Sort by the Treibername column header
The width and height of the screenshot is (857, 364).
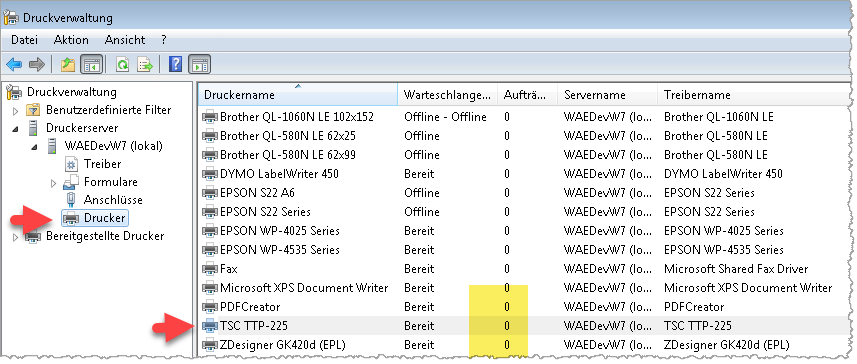click(755, 95)
